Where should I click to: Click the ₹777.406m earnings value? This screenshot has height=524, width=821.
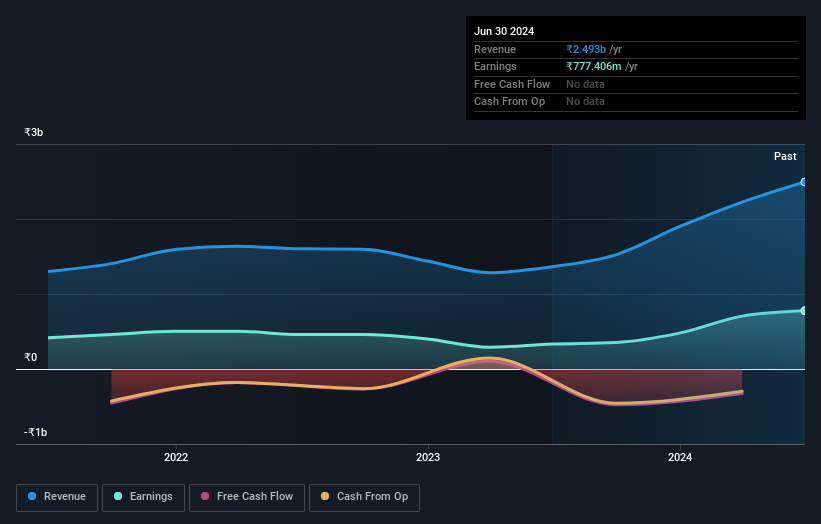click(594, 66)
